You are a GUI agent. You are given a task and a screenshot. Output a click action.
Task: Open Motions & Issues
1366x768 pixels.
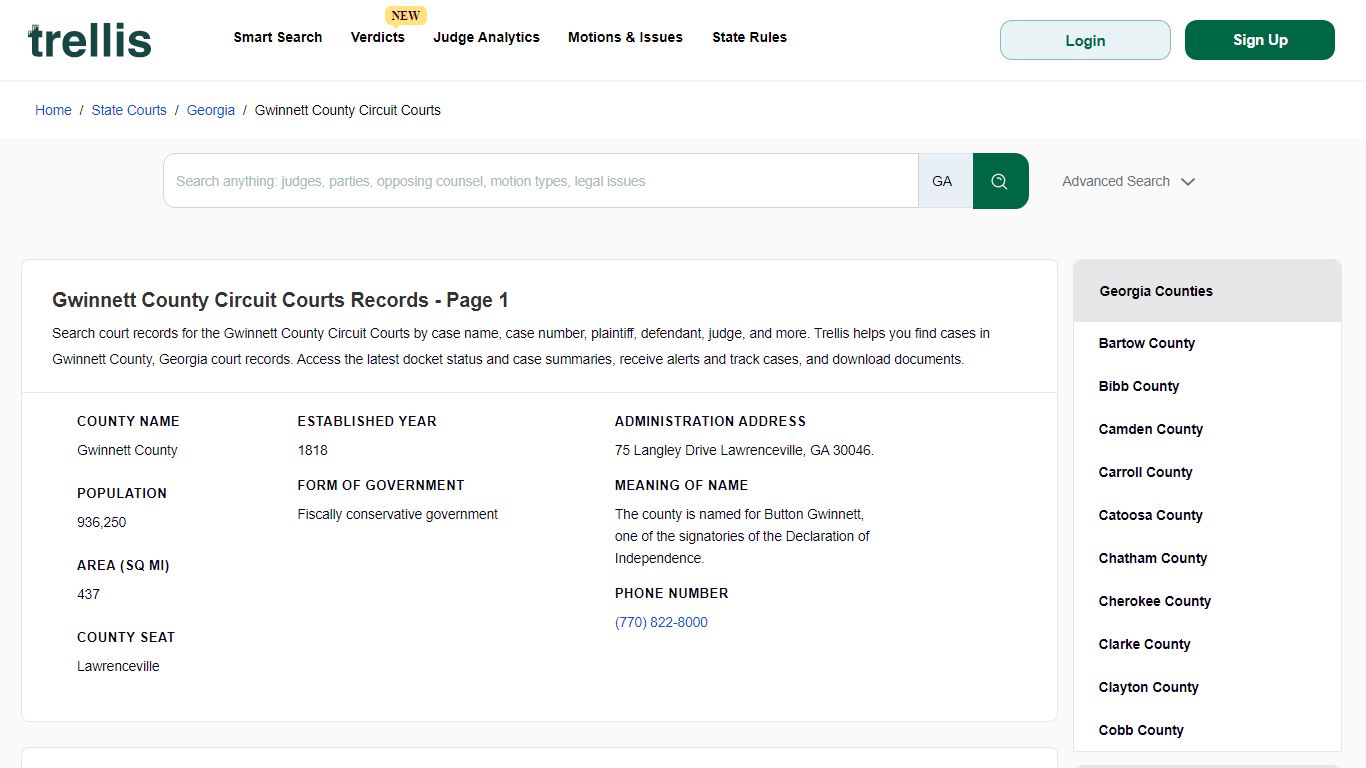[625, 37]
